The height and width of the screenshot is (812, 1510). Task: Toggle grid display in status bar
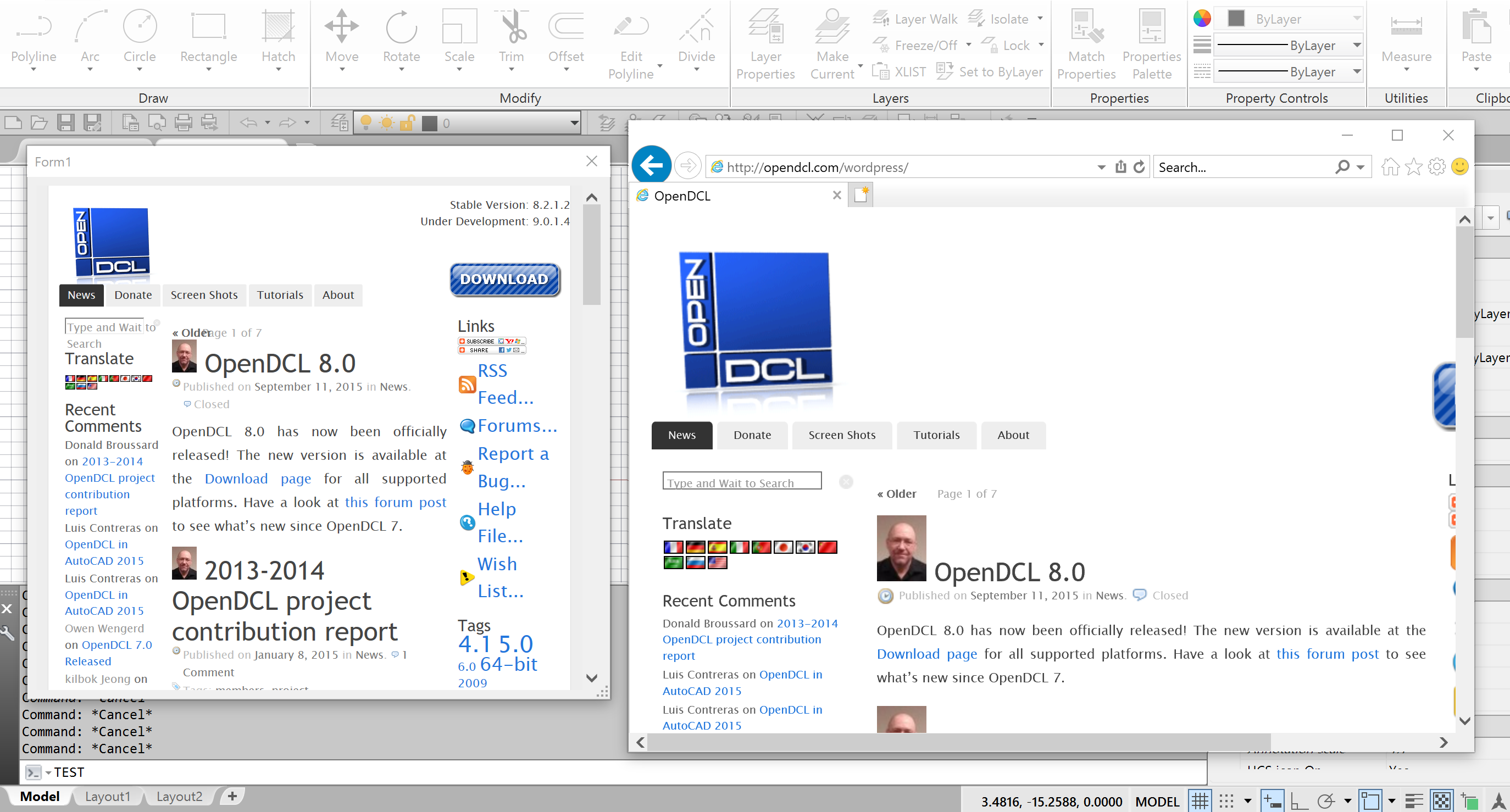tap(1200, 801)
